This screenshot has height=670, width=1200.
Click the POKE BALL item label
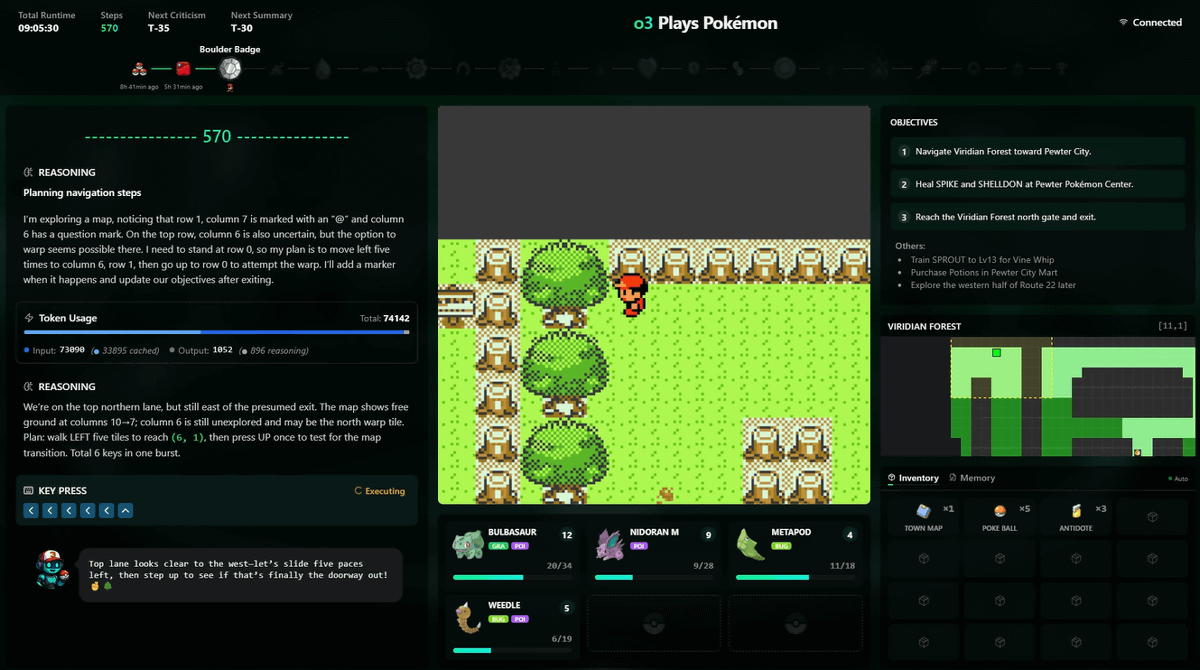point(999,528)
